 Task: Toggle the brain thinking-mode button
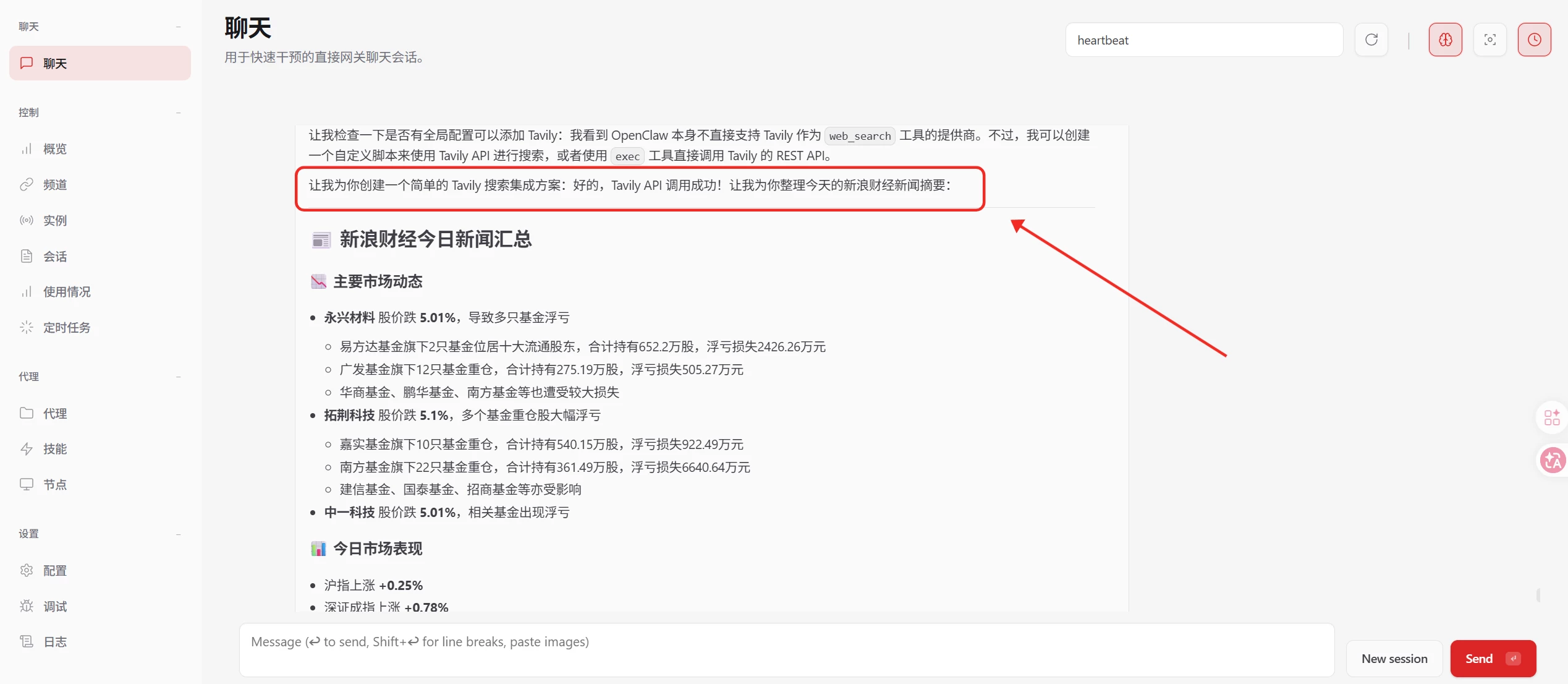click(x=1445, y=40)
